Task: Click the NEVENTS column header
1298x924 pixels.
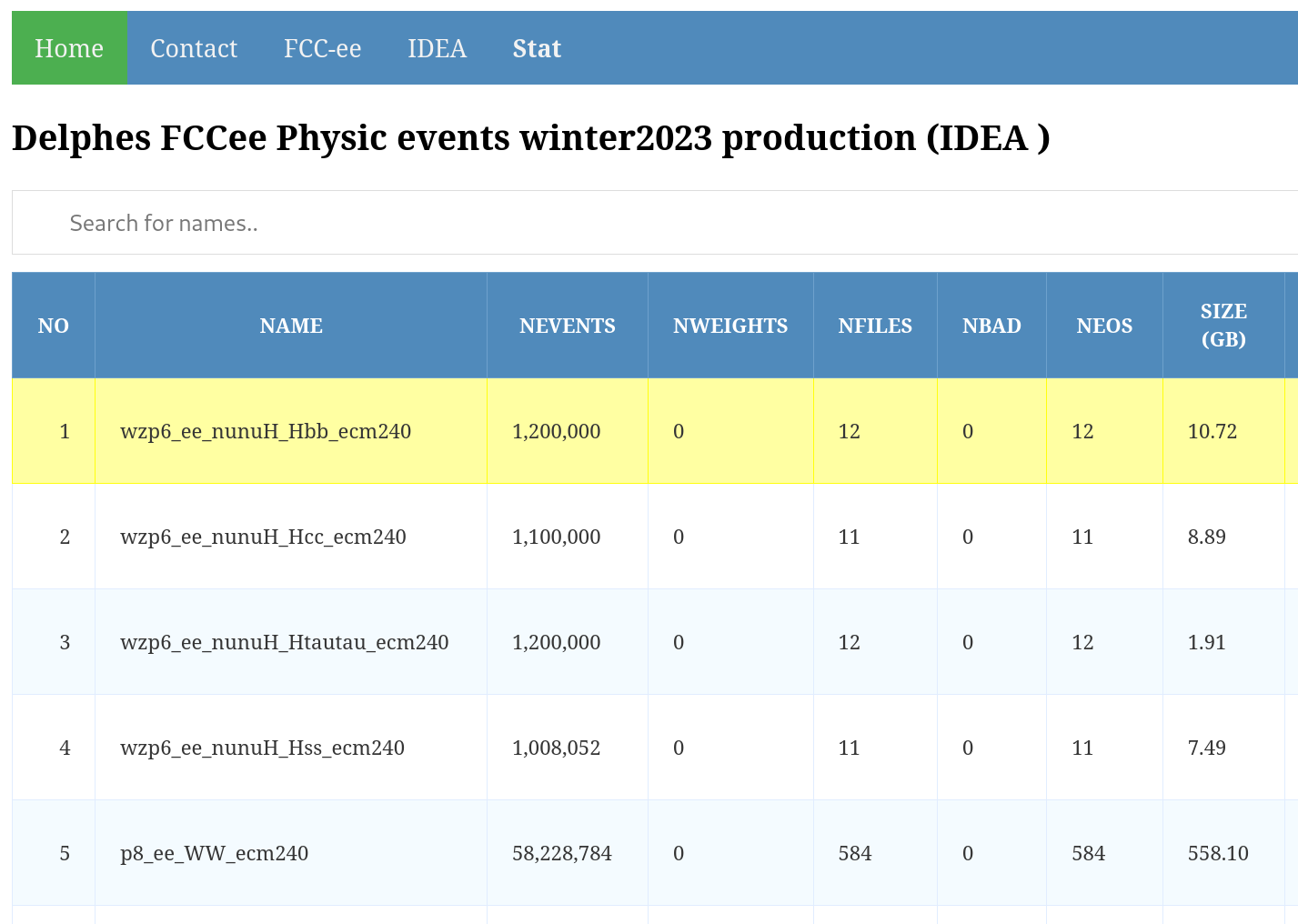Action: (567, 326)
